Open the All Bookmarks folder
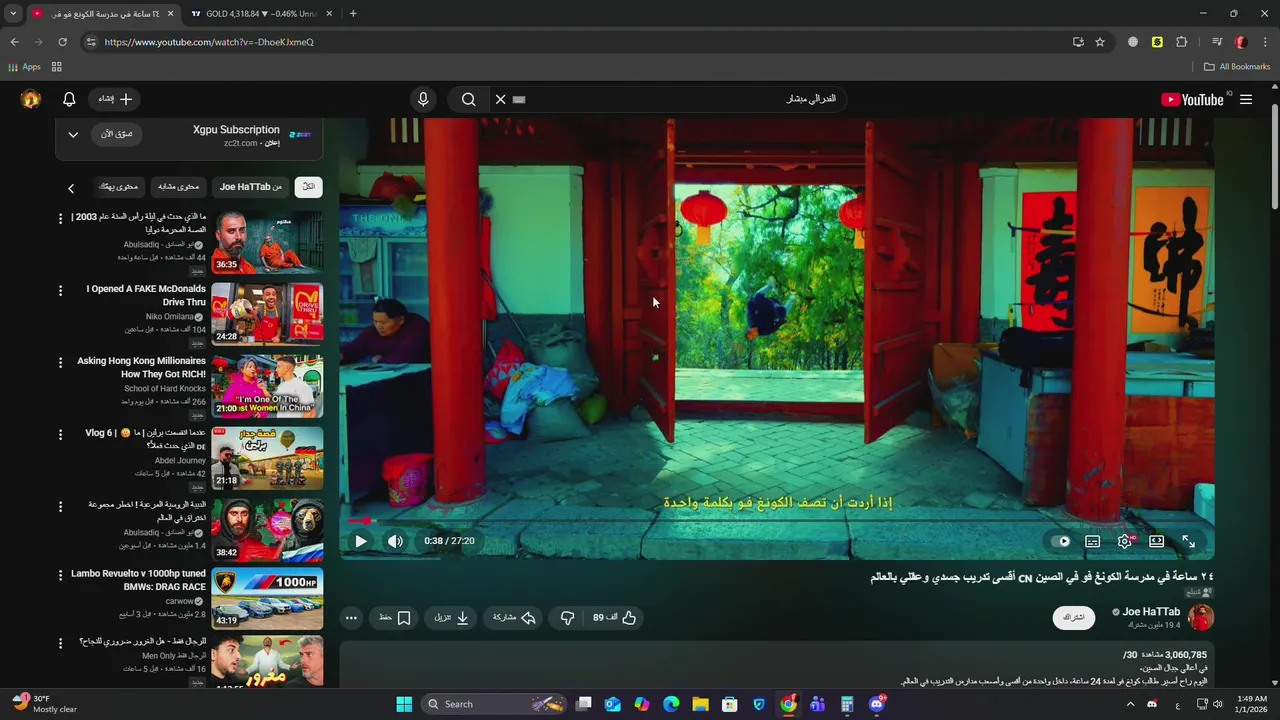Screen dimensions: 1280x720 (x=1237, y=67)
